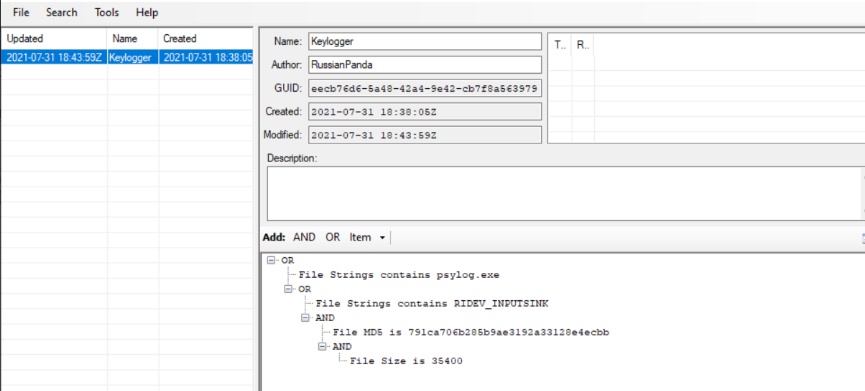This screenshot has width=865, height=391.
Task: Select the root OR node label
Action: [x=287, y=260]
